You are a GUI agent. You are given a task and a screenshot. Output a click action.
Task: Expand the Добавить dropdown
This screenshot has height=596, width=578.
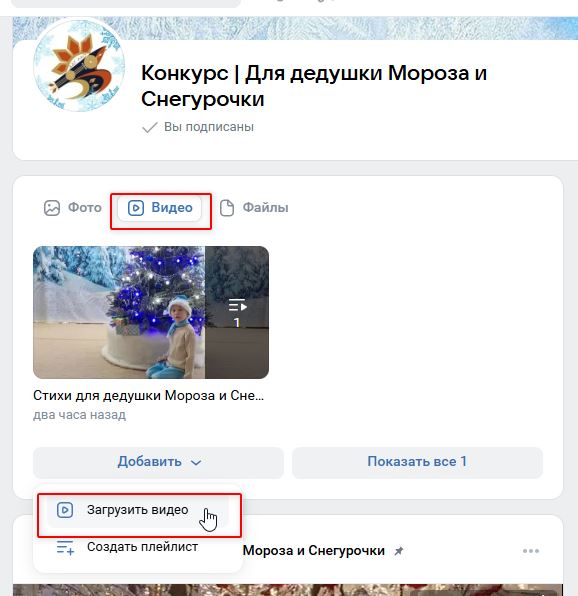pyautogui.click(x=158, y=463)
